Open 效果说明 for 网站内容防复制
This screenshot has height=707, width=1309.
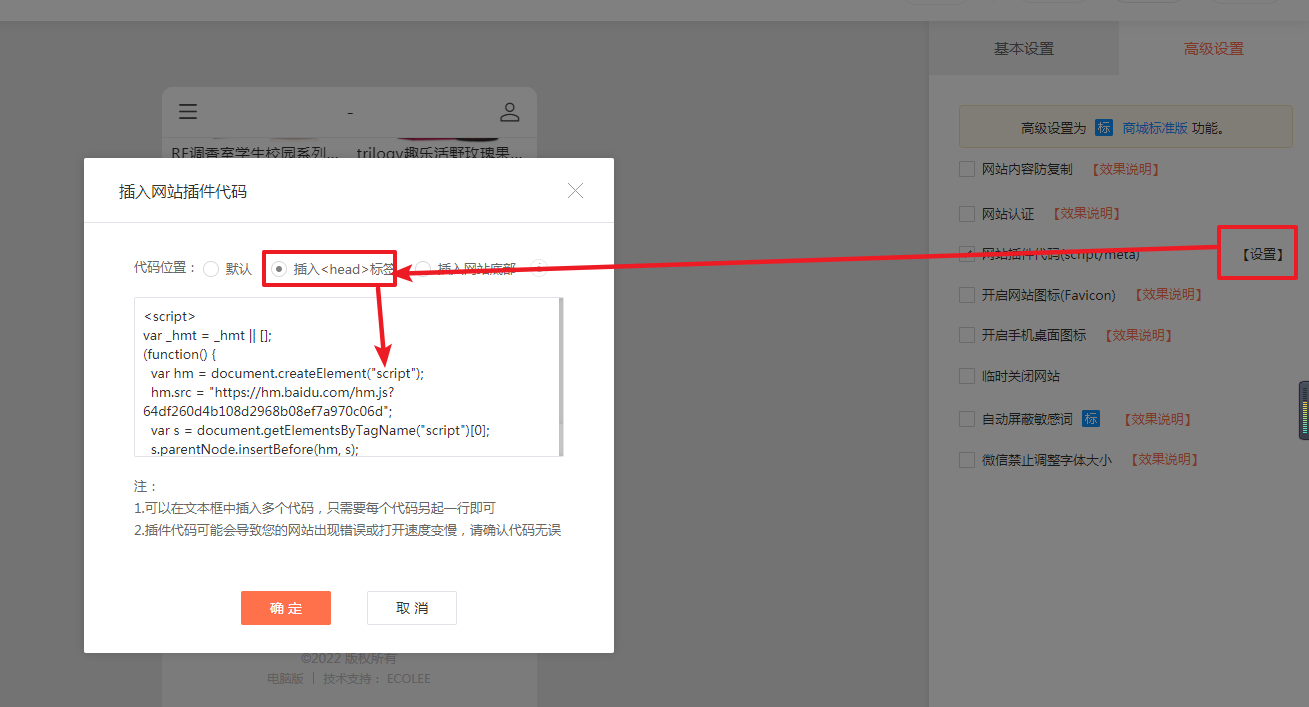(x=1125, y=169)
